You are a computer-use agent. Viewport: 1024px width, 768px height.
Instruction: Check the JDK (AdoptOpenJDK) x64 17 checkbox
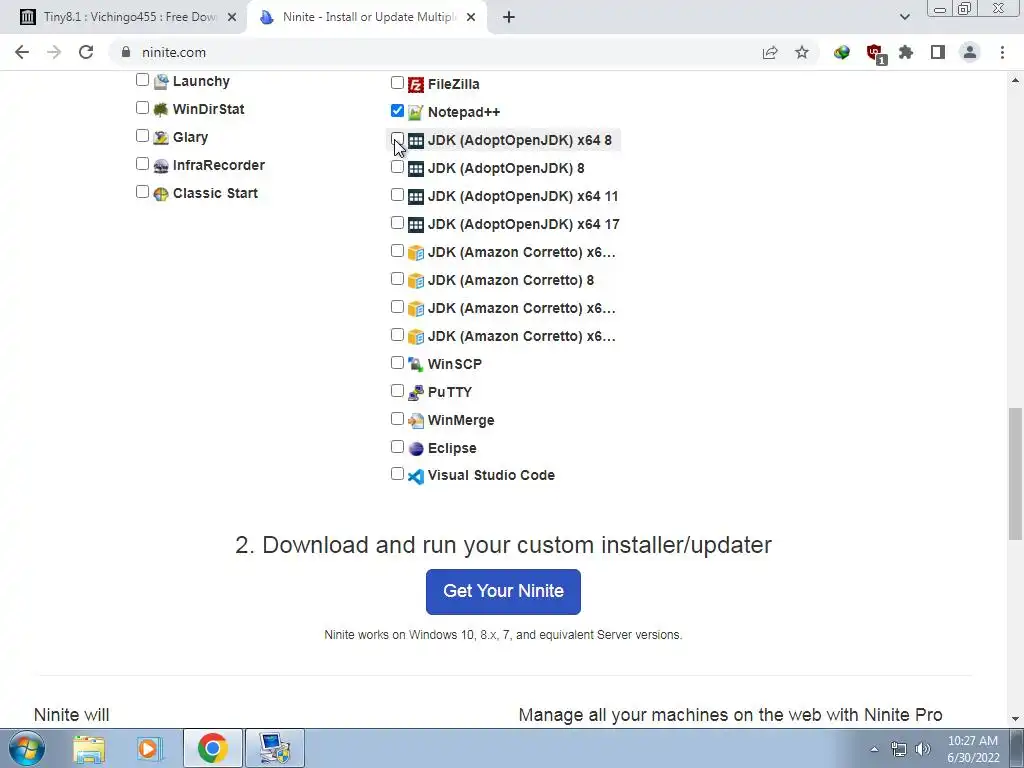[397, 223]
